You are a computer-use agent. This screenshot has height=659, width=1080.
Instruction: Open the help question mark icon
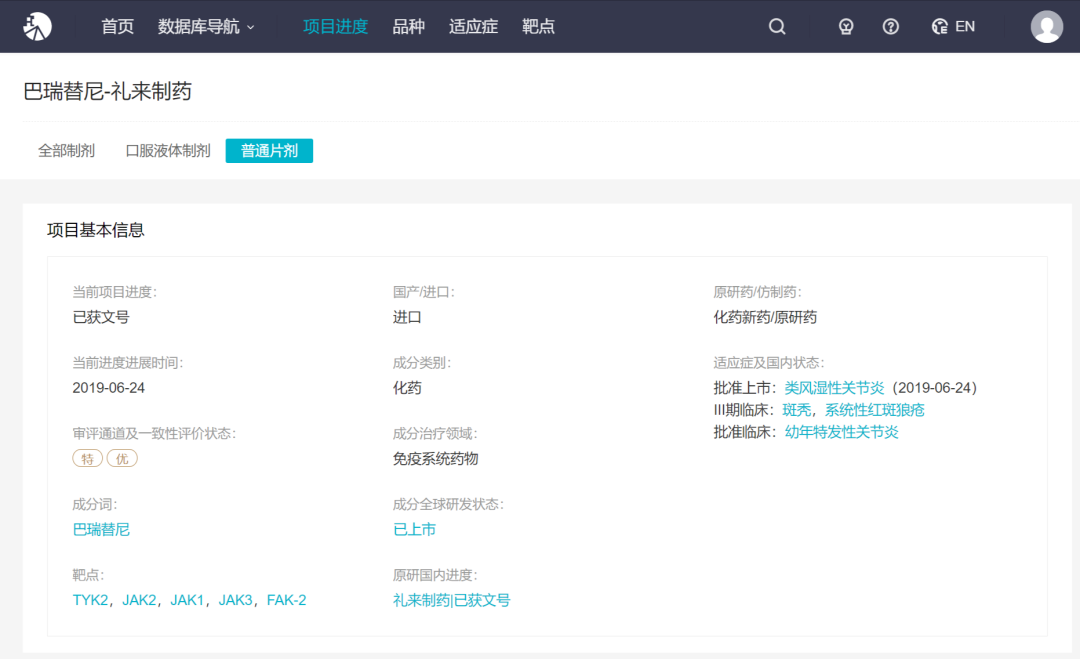pos(891,26)
